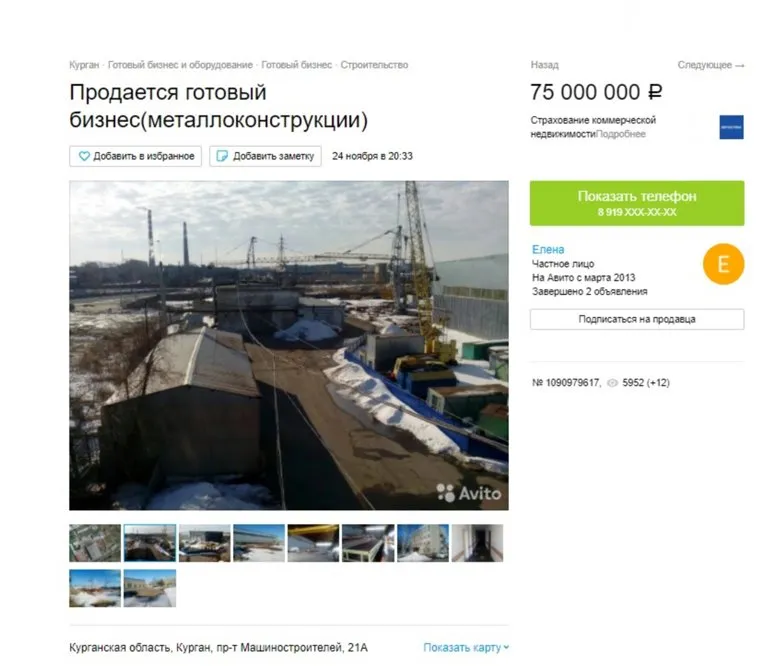
Task: Open the main crane yard photo
Action: tap(289, 345)
